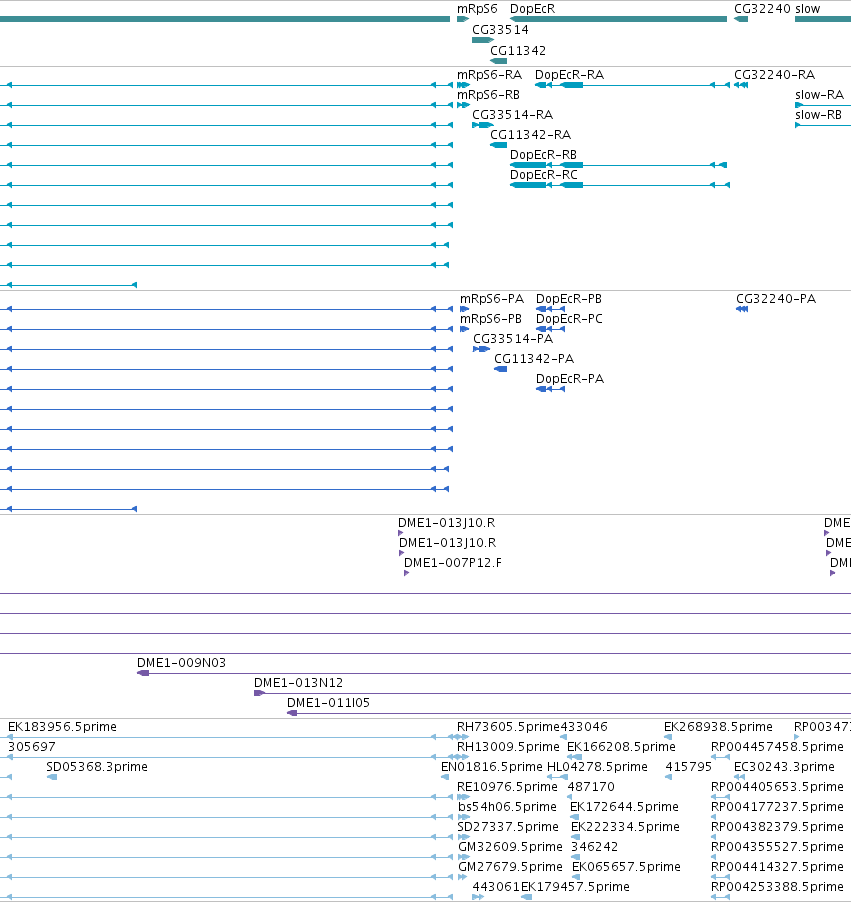
Task: Click the slow gene label
Action: [807, 9]
